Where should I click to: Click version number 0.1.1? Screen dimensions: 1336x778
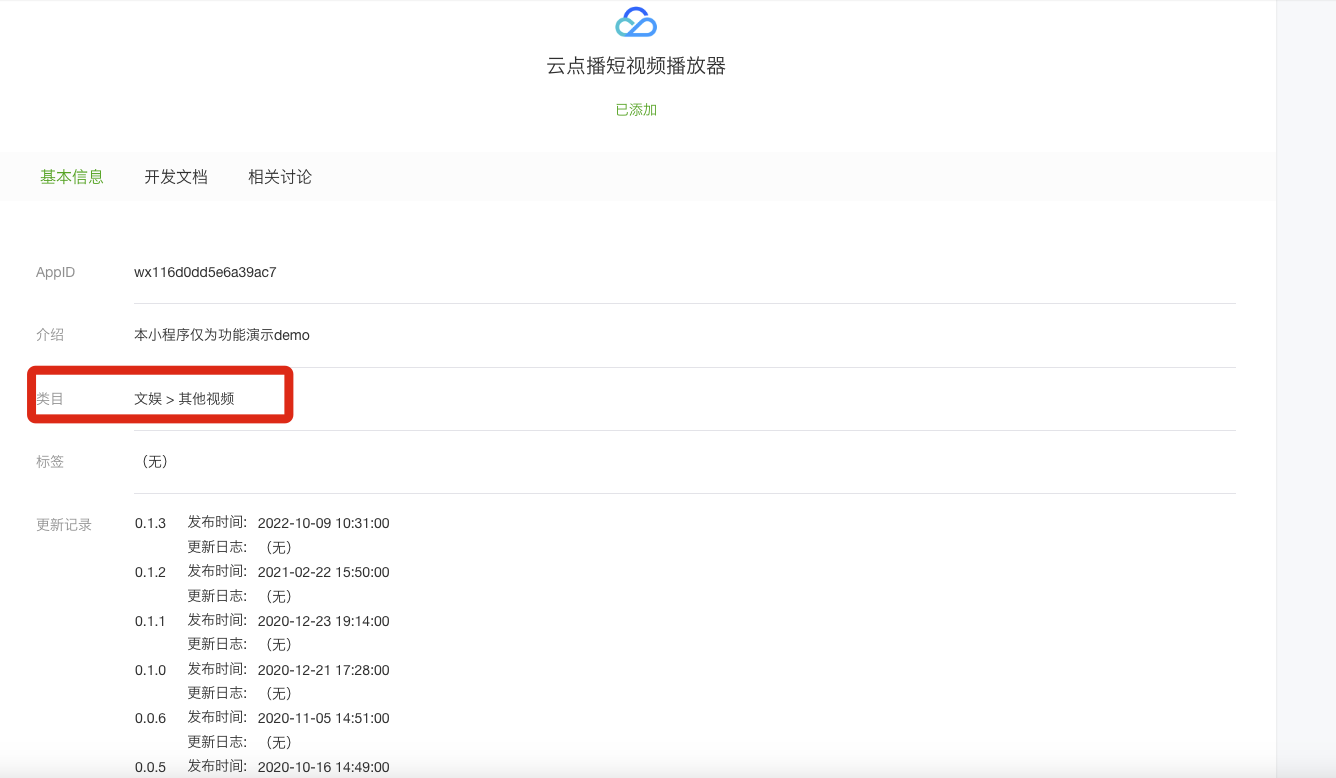click(x=150, y=621)
